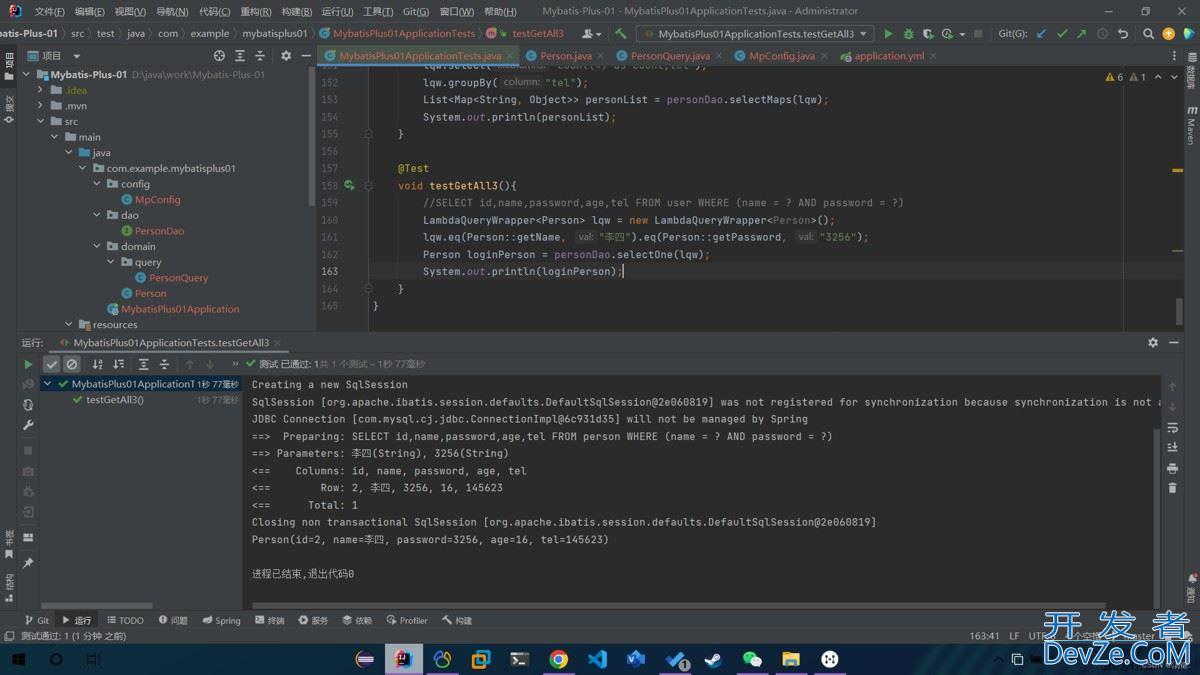Open Chrome from the Windows taskbar
The image size is (1200, 675).
(x=559, y=659)
